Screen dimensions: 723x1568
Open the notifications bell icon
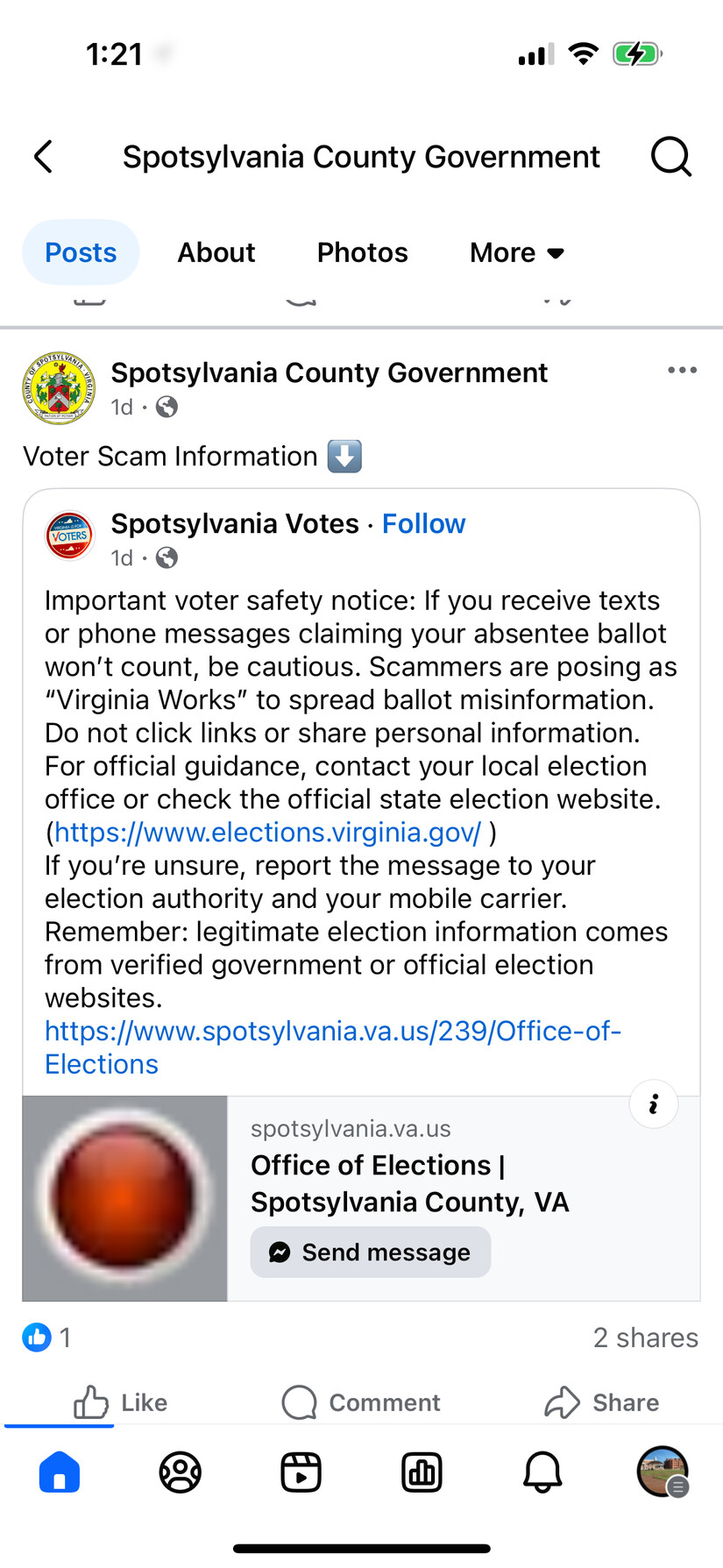[542, 1472]
